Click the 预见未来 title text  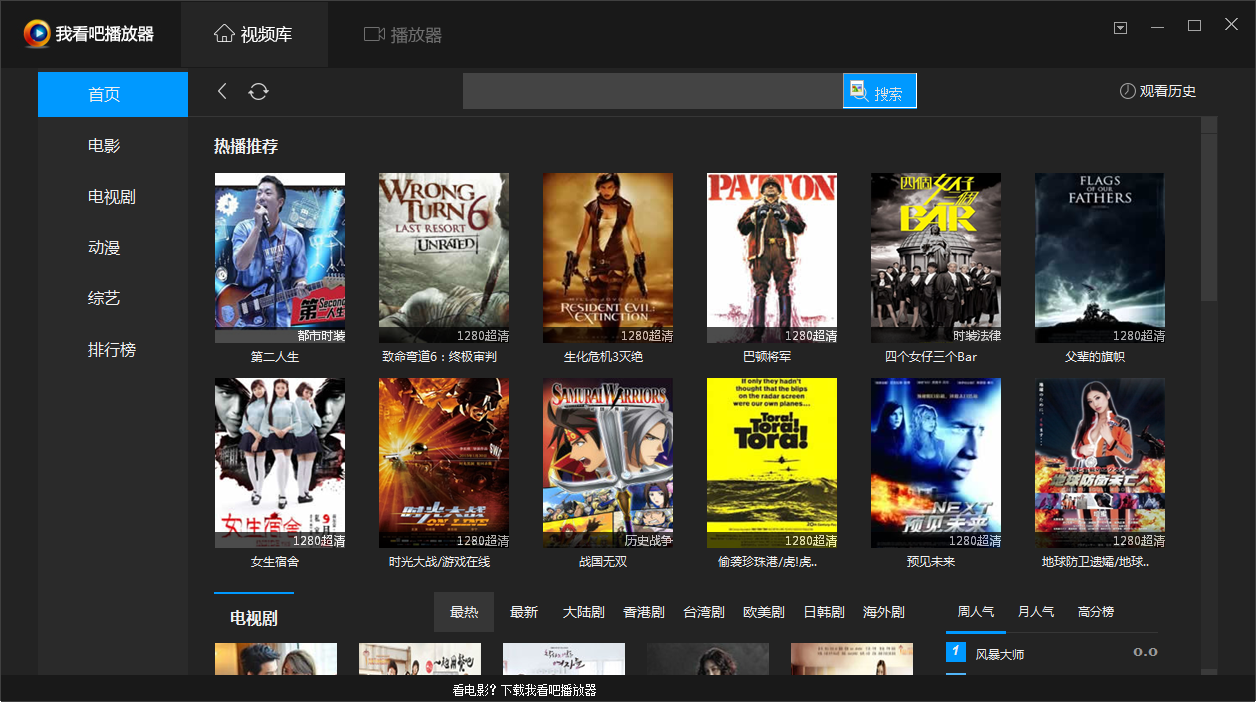931,562
